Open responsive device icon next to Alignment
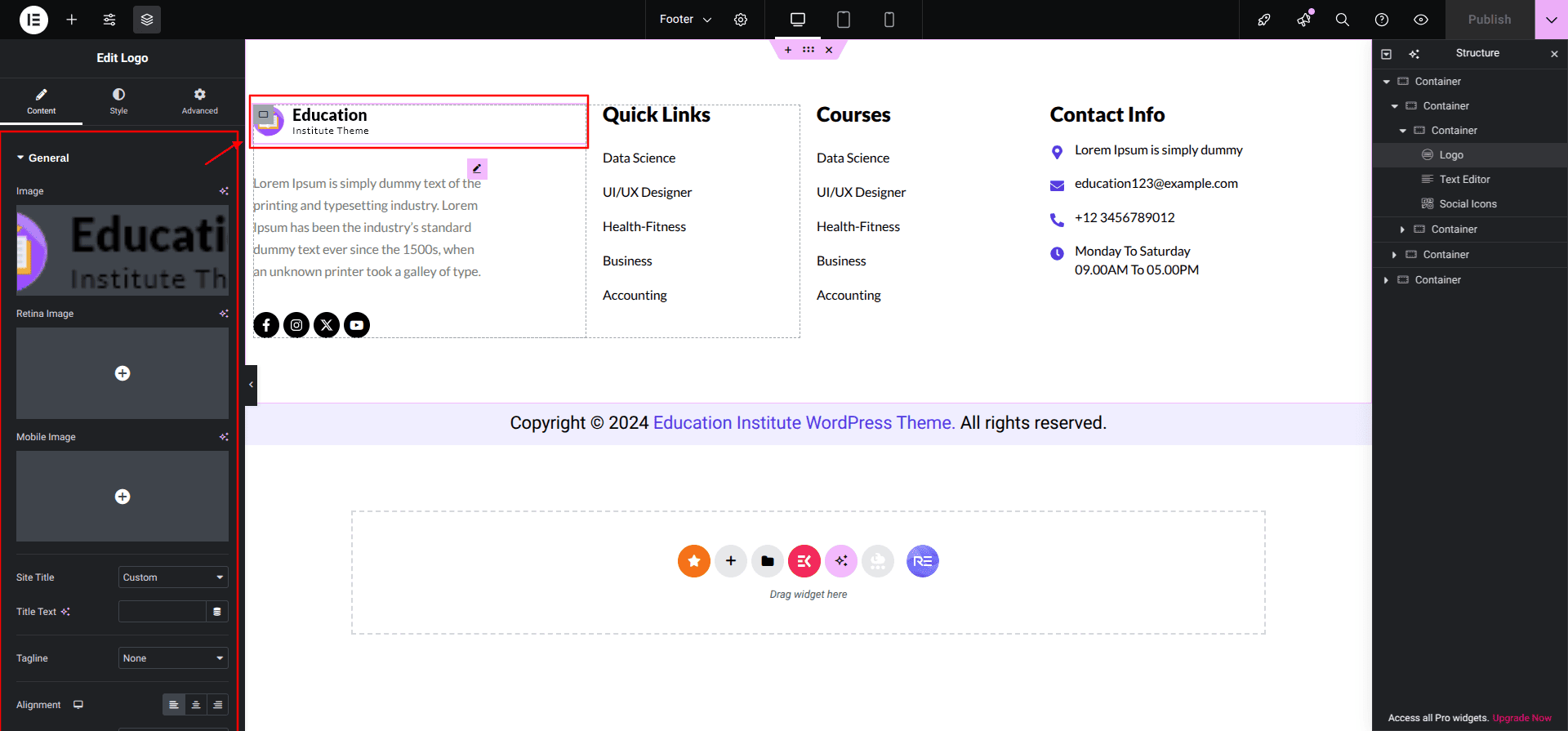 78,705
